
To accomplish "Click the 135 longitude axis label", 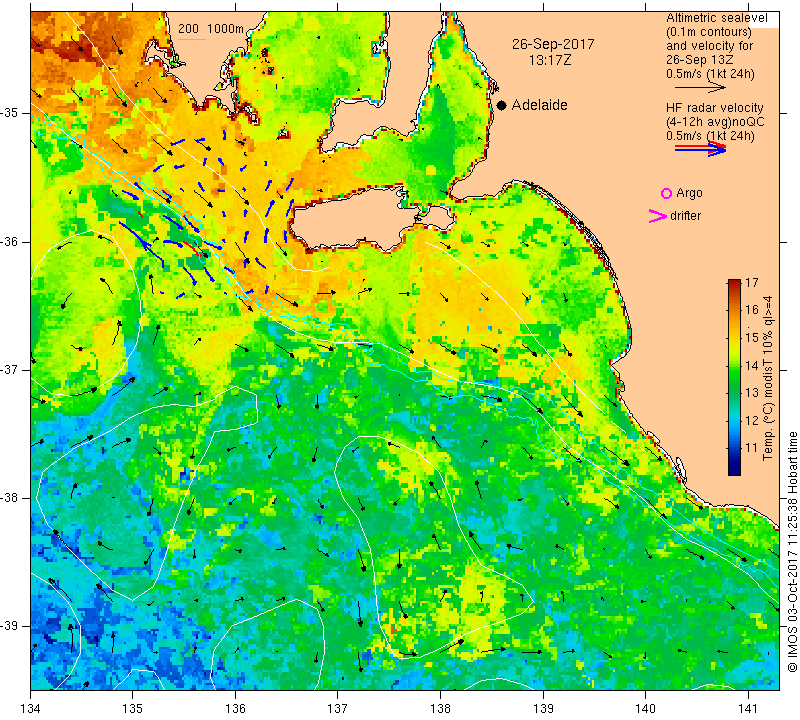I will (133, 709).
